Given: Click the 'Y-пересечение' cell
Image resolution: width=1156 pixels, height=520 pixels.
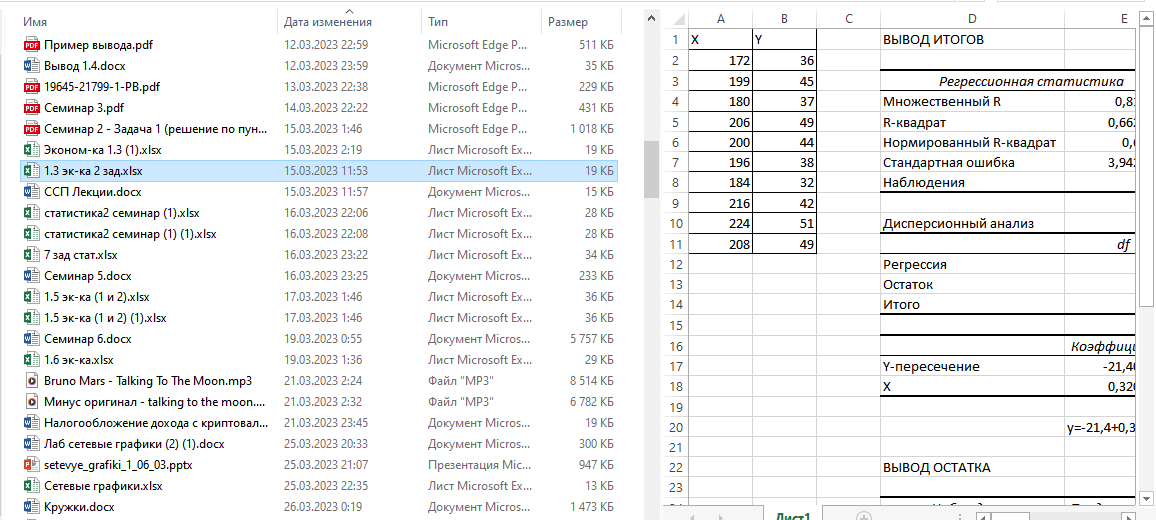Looking at the screenshot, I should click(972, 367).
